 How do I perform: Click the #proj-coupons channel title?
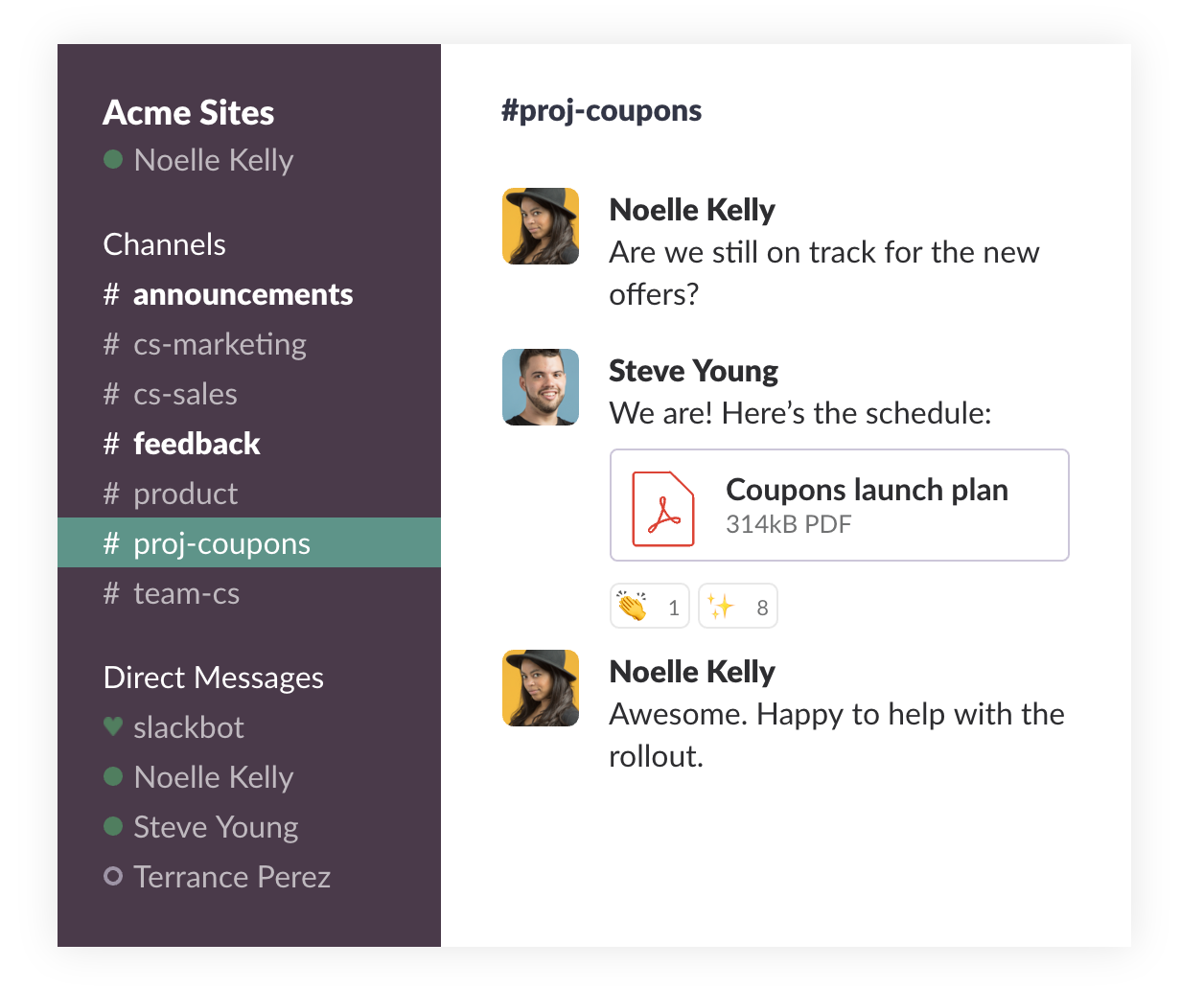[x=601, y=111]
